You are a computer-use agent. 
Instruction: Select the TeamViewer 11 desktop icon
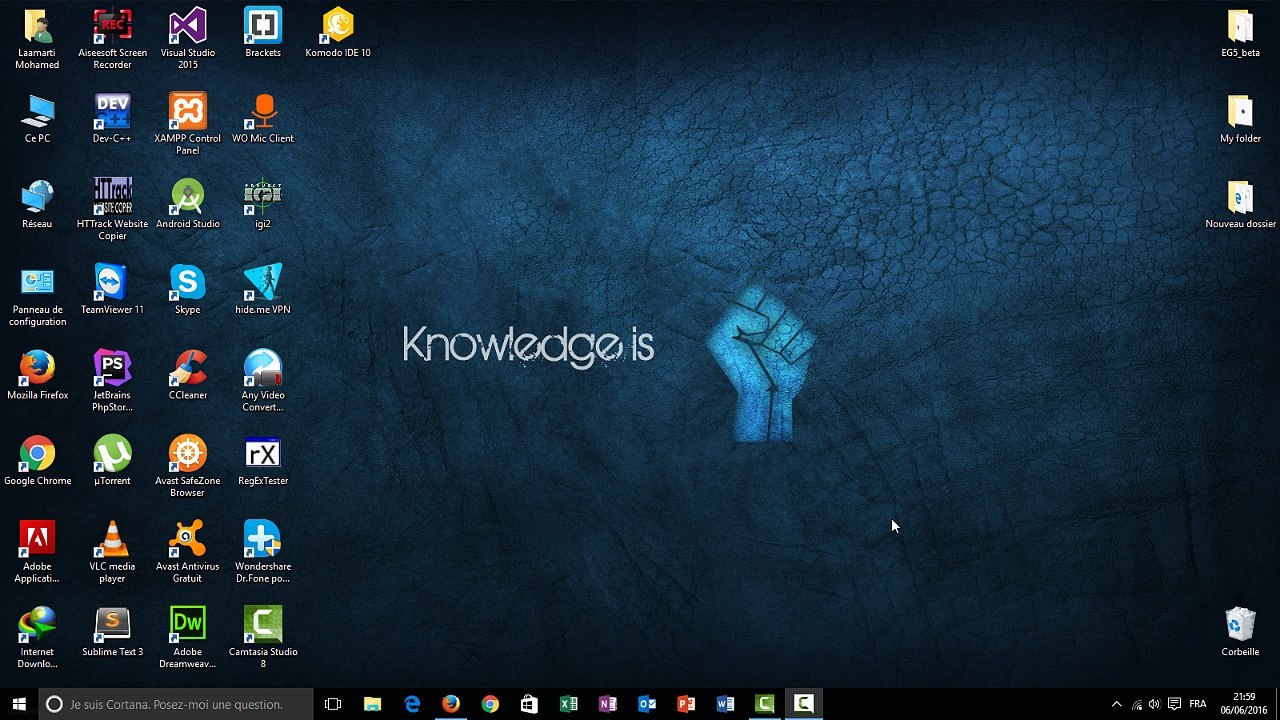click(x=112, y=290)
